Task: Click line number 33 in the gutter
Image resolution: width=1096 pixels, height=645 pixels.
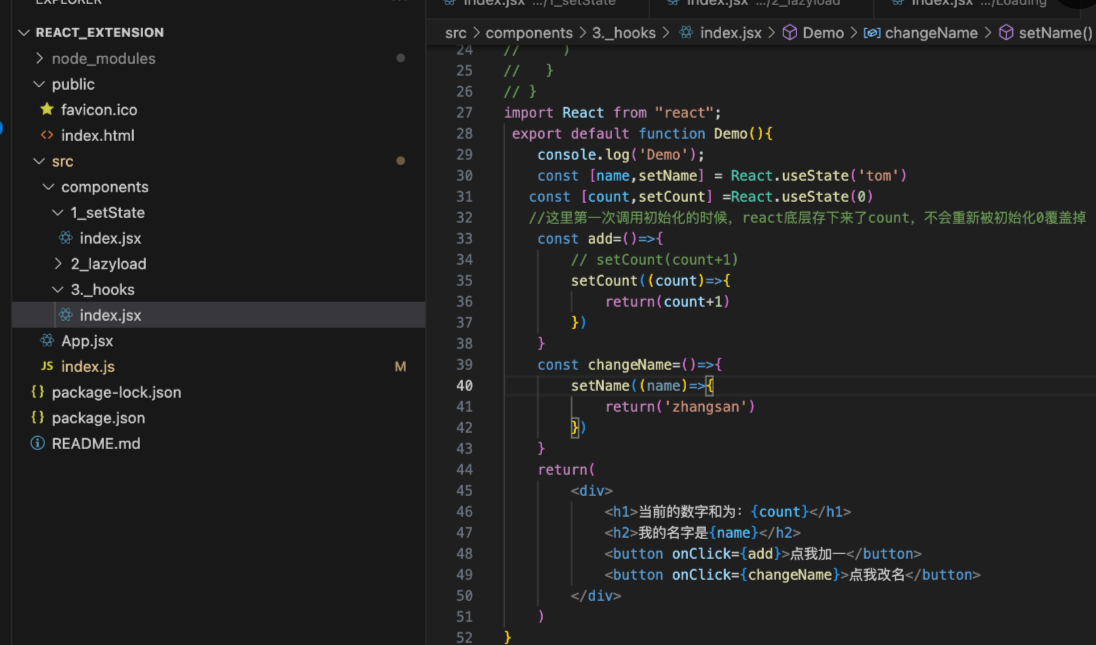Action: pyautogui.click(x=464, y=239)
